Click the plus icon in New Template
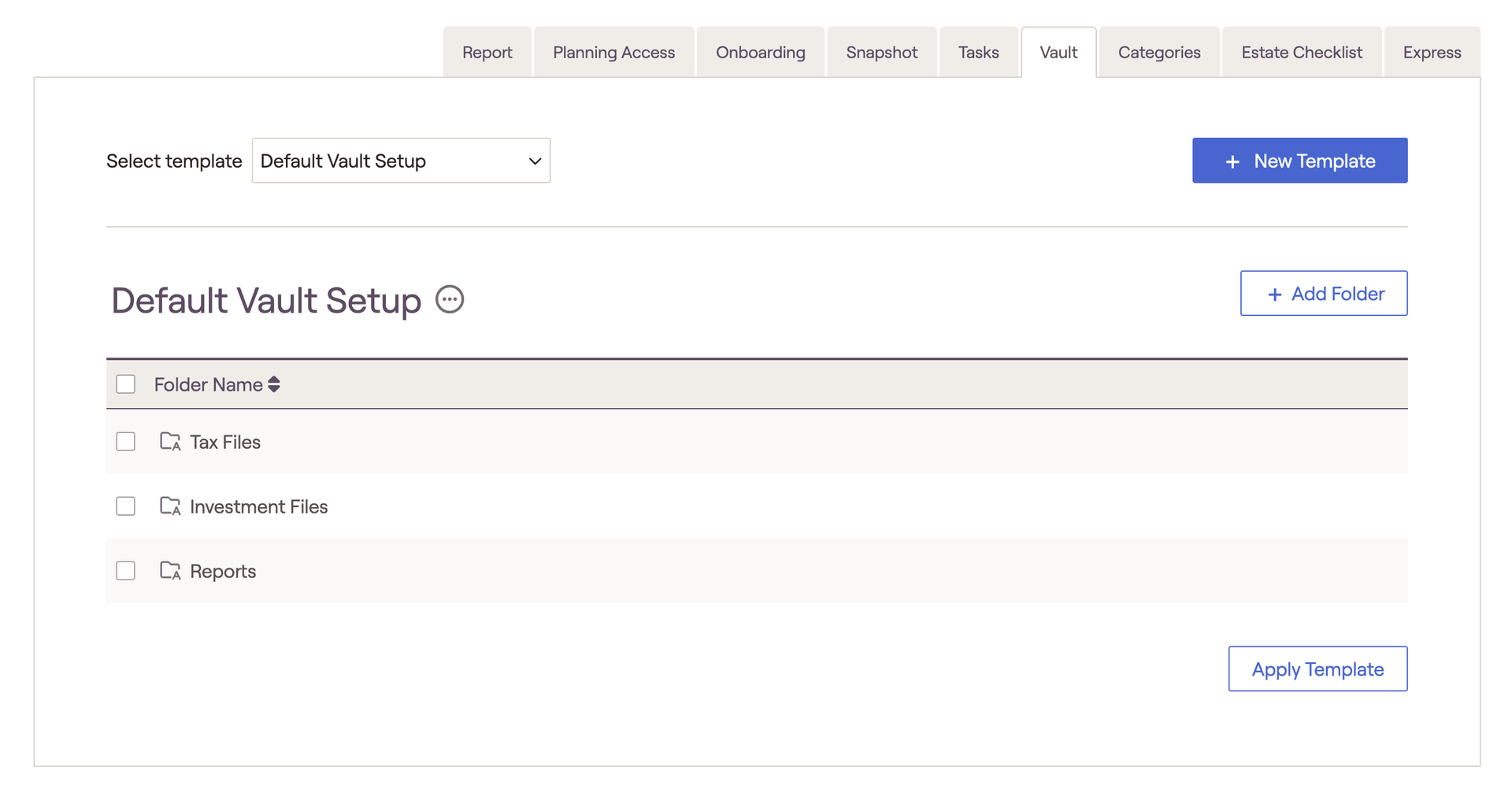 click(1232, 161)
